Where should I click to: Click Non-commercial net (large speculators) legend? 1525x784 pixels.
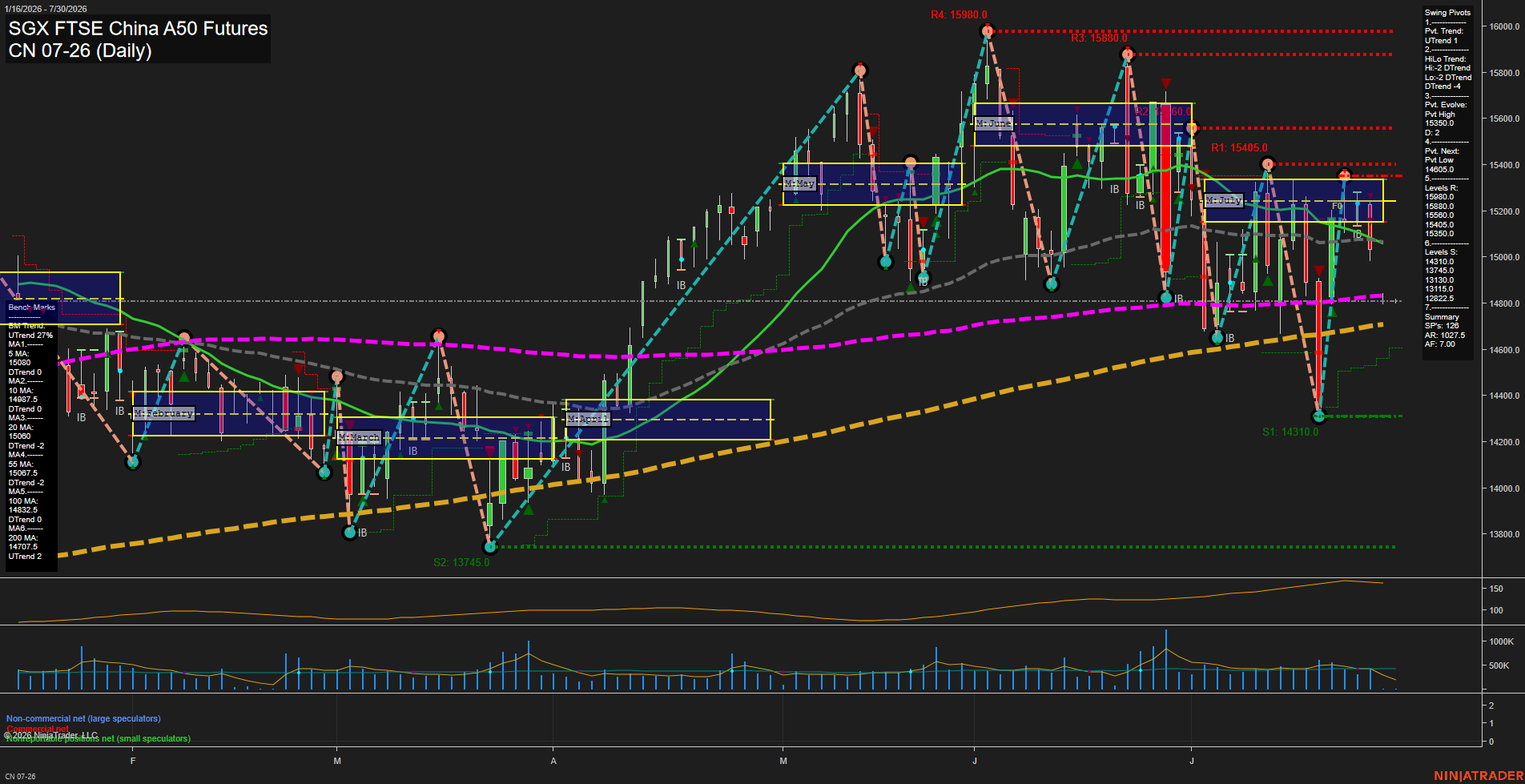[x=83, y=718]
